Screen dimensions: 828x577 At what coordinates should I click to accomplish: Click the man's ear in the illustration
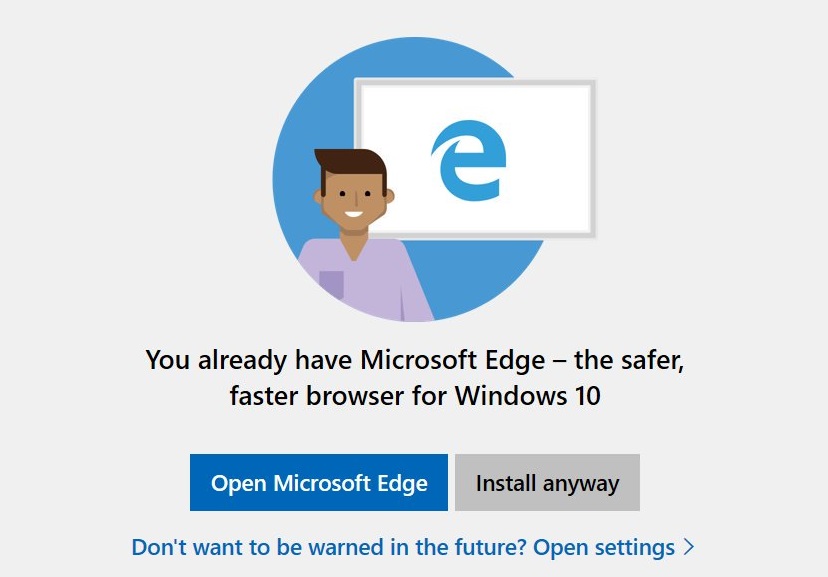(390, 196)
